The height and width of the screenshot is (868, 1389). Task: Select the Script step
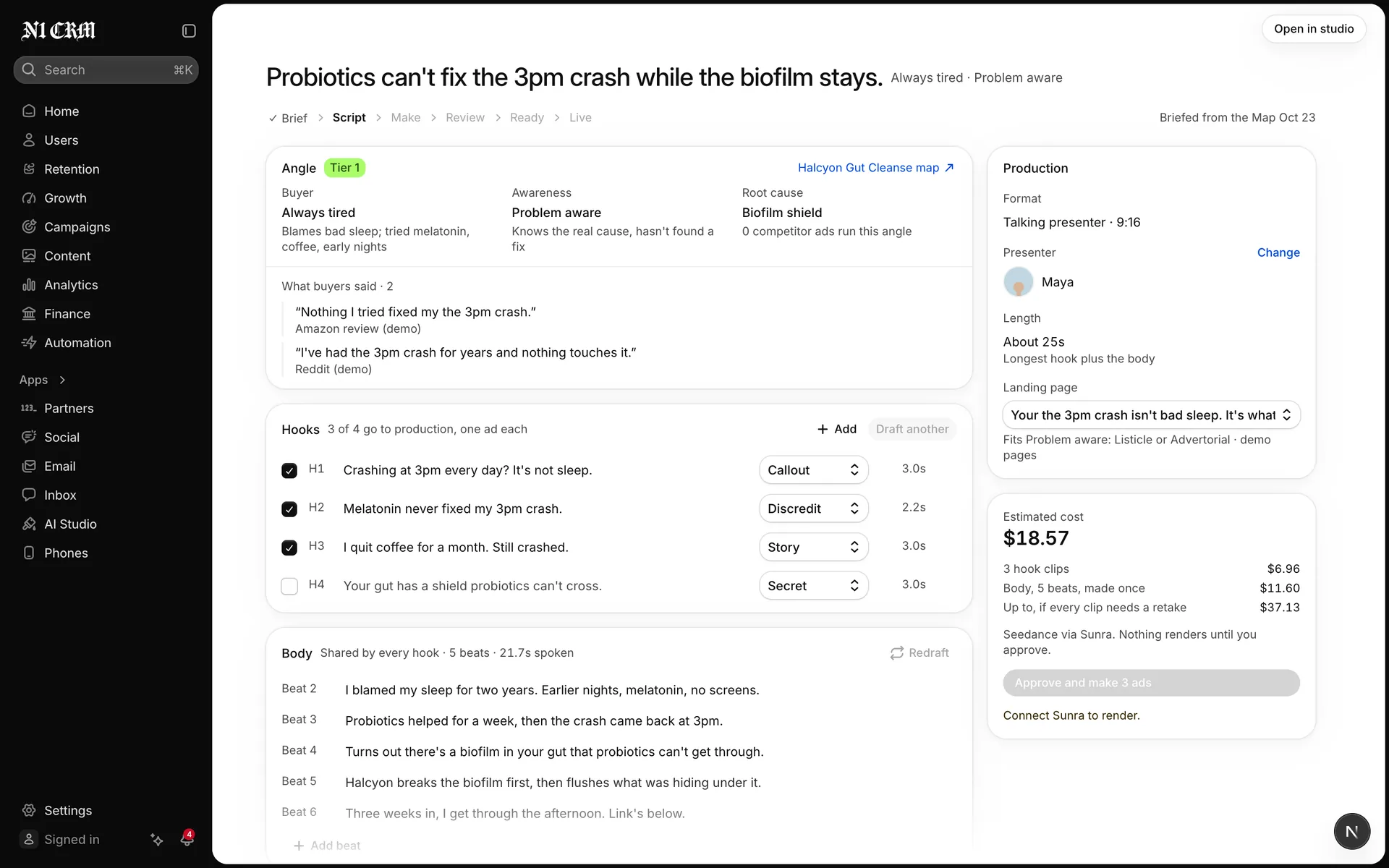[349, 117]
